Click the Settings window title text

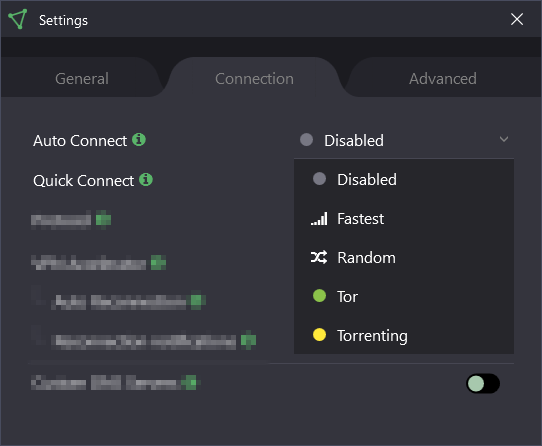click(63, 20)
